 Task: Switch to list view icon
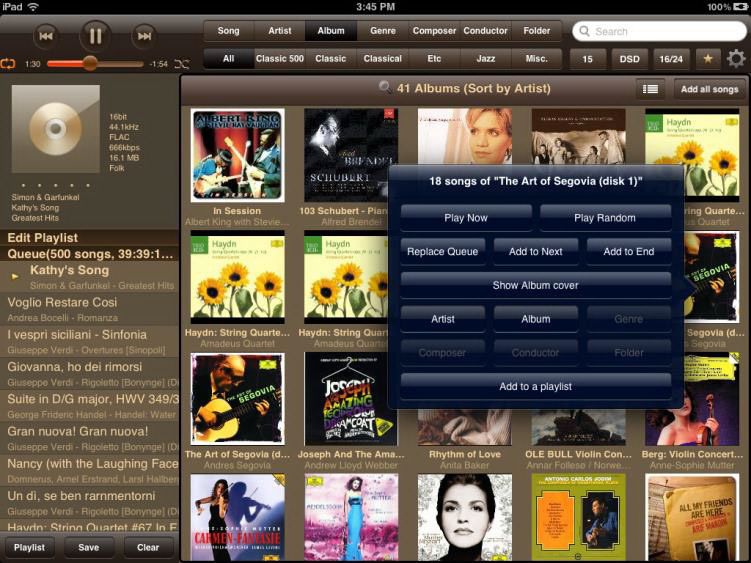coord(651,89)
